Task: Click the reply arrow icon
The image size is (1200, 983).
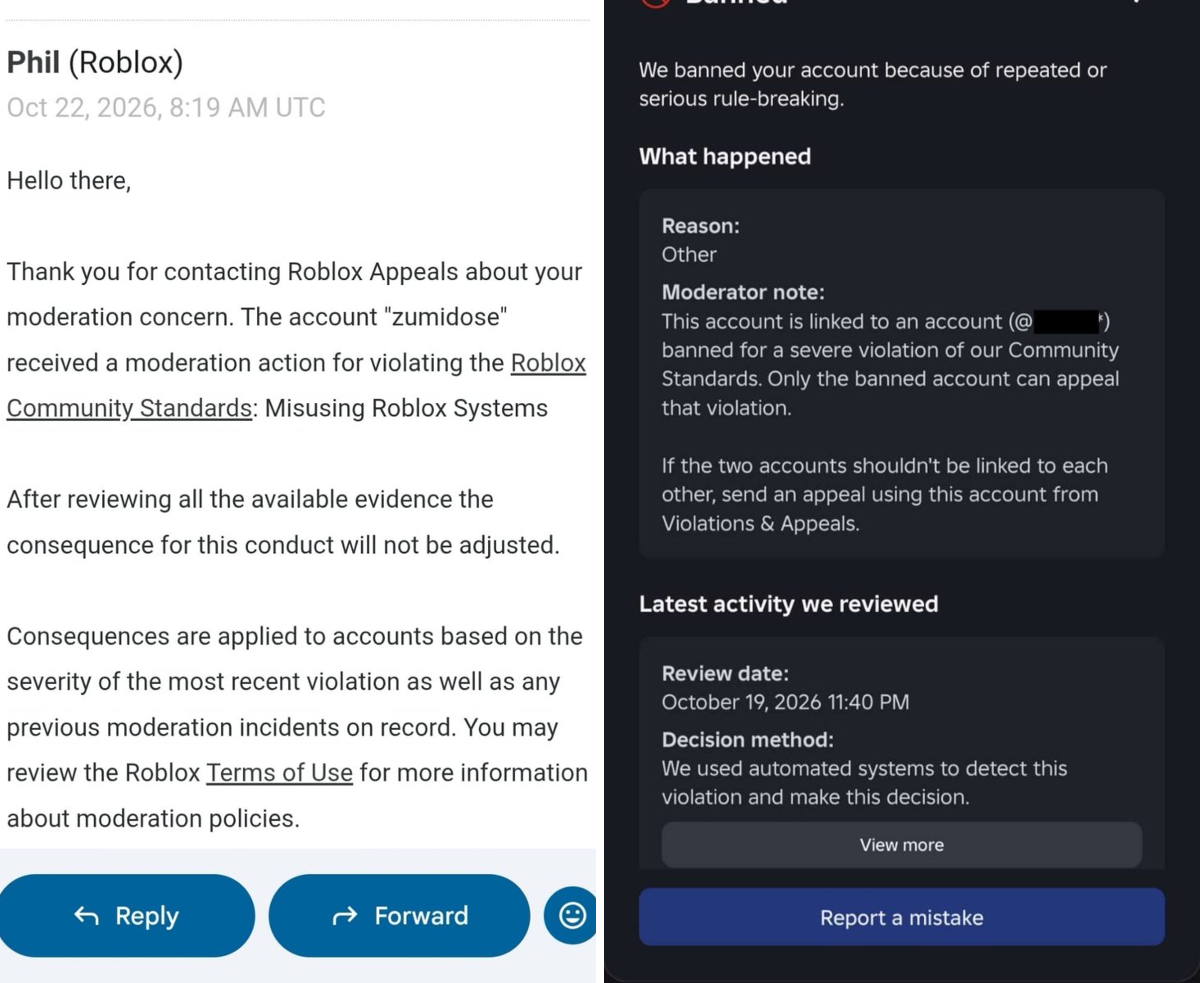Action: 87,916
